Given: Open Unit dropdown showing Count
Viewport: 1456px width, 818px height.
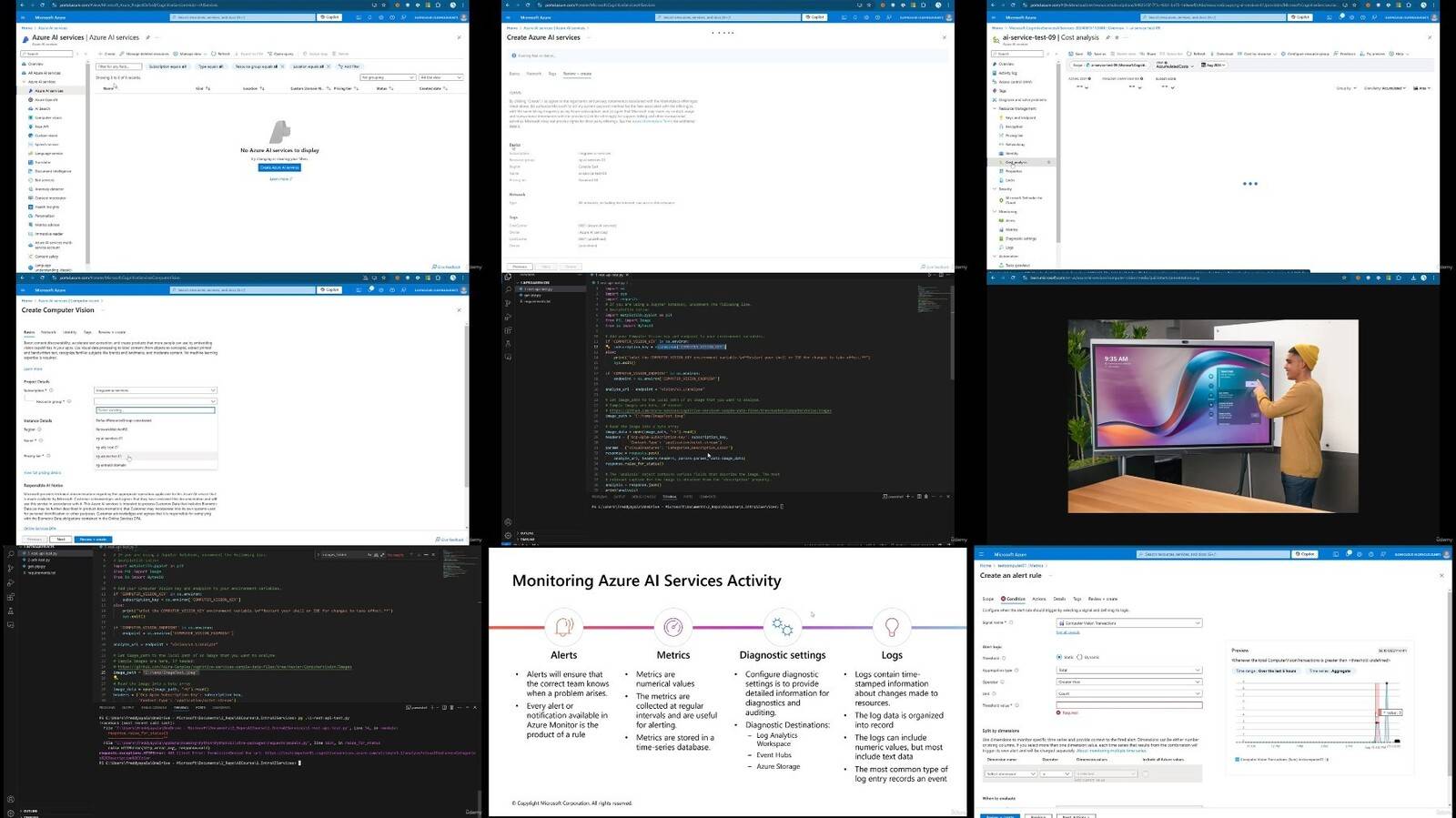Looking at the screenshot, I should tap(1128, 693).
